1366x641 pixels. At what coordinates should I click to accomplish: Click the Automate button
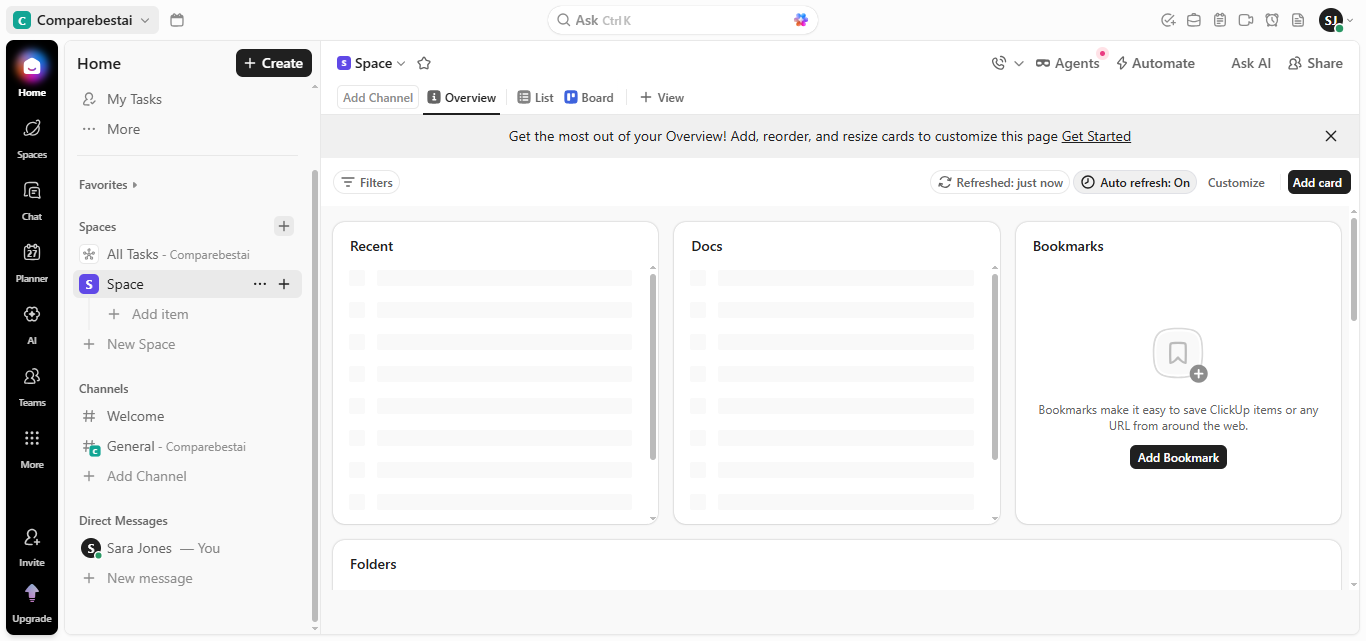click(x=1155, y=63)
